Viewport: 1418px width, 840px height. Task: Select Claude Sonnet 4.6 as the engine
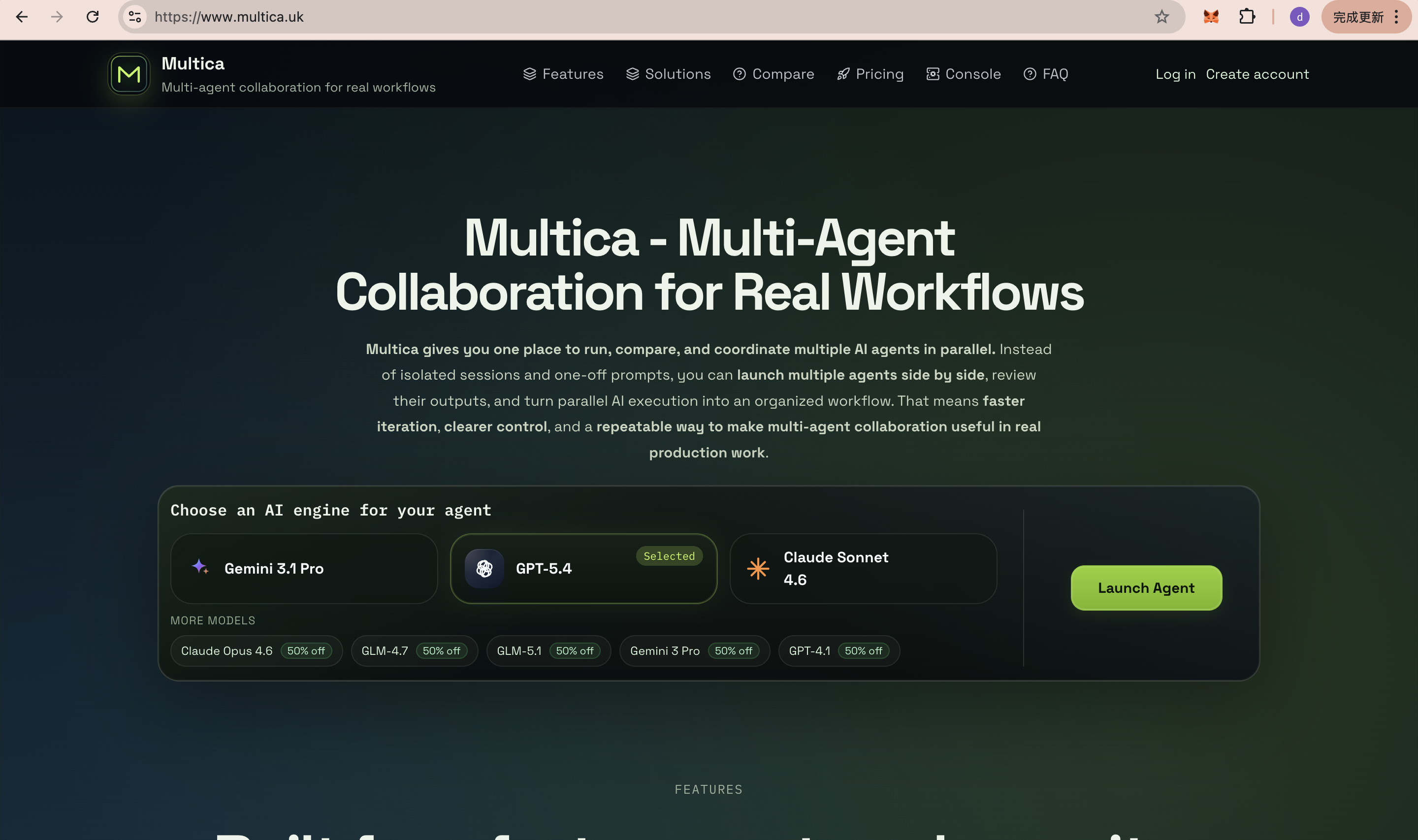[x=862, y=568]
